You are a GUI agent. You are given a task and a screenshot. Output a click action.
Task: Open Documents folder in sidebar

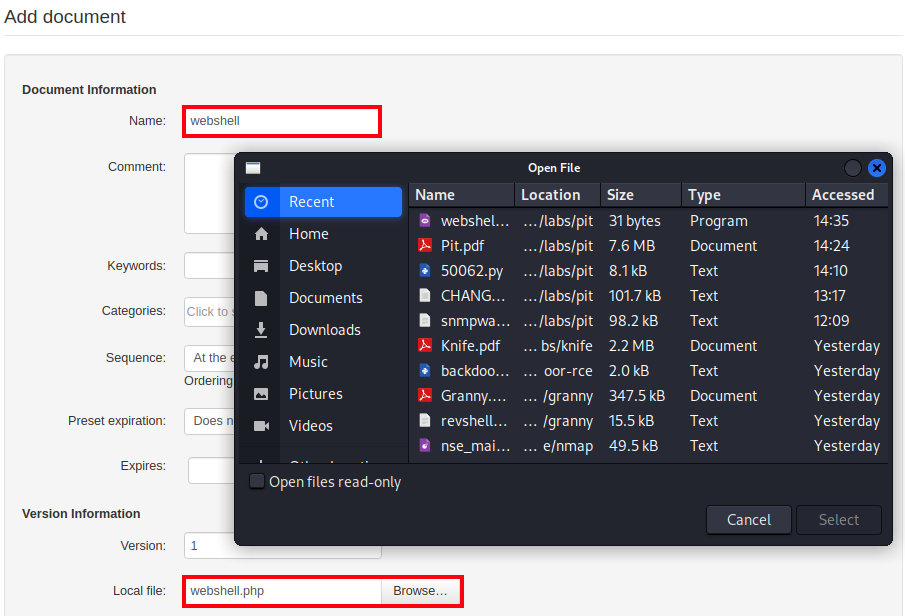click(x=323, y=298)
